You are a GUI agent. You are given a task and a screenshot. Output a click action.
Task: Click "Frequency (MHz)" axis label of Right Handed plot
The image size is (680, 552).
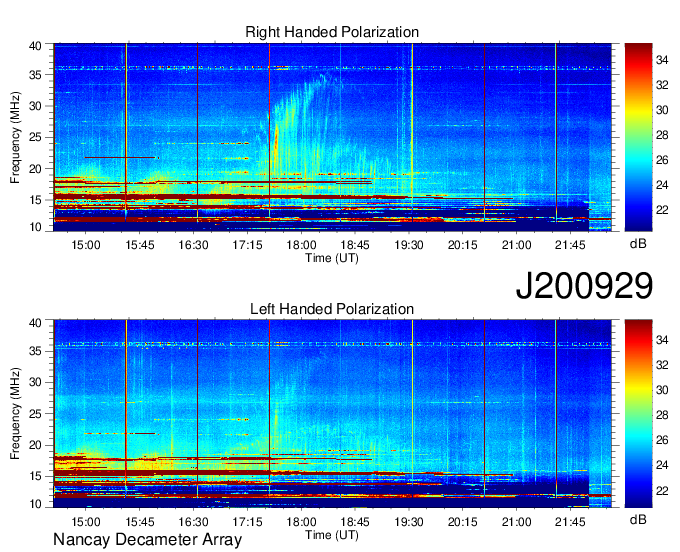coord(16,137)
